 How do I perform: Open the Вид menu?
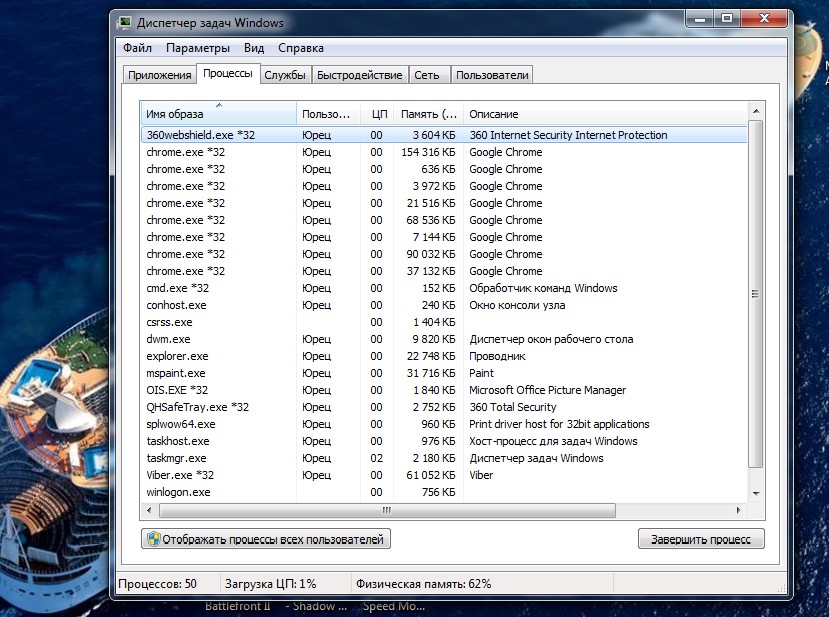[254, 48]
